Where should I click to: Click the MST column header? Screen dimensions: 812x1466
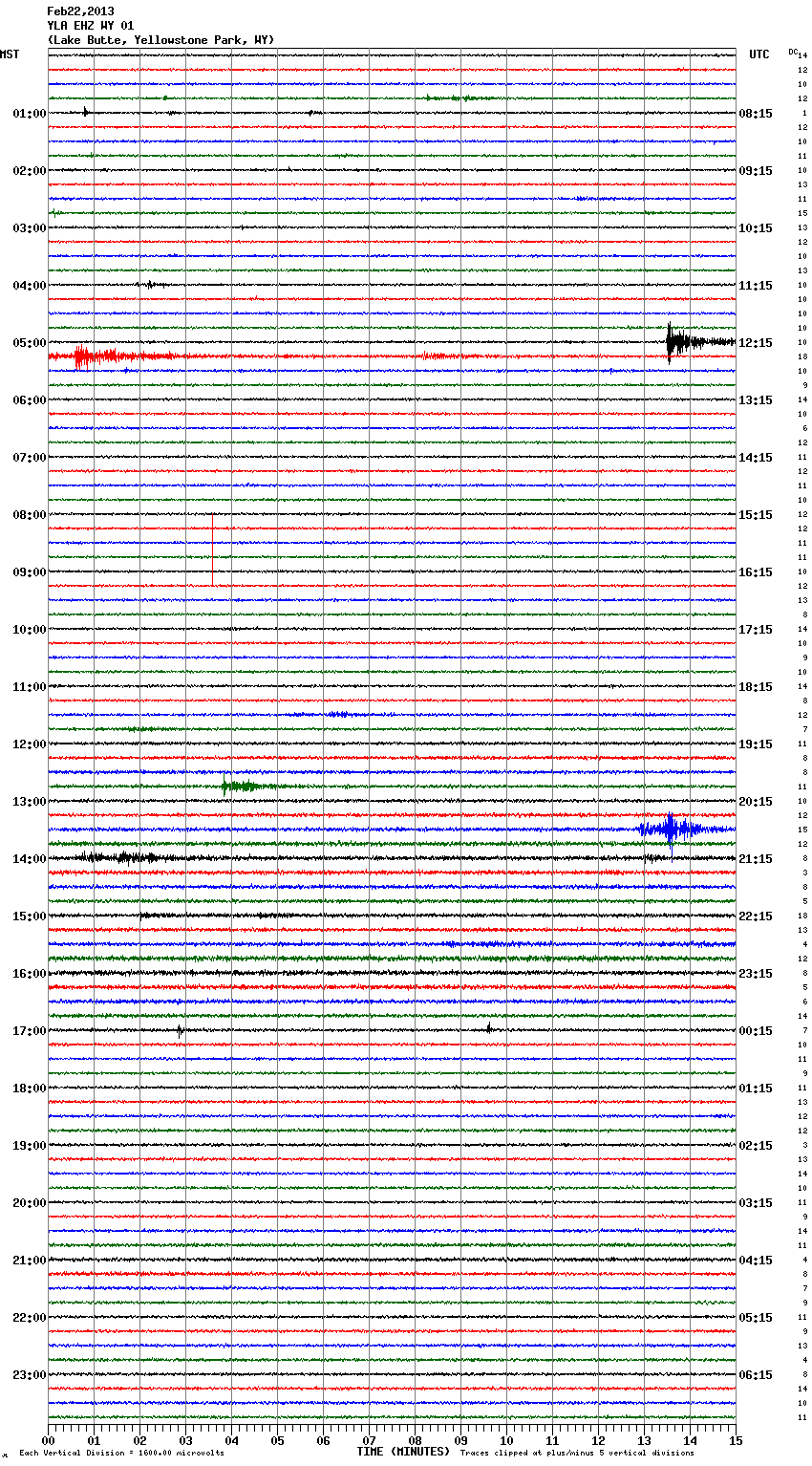pos(10,54)
